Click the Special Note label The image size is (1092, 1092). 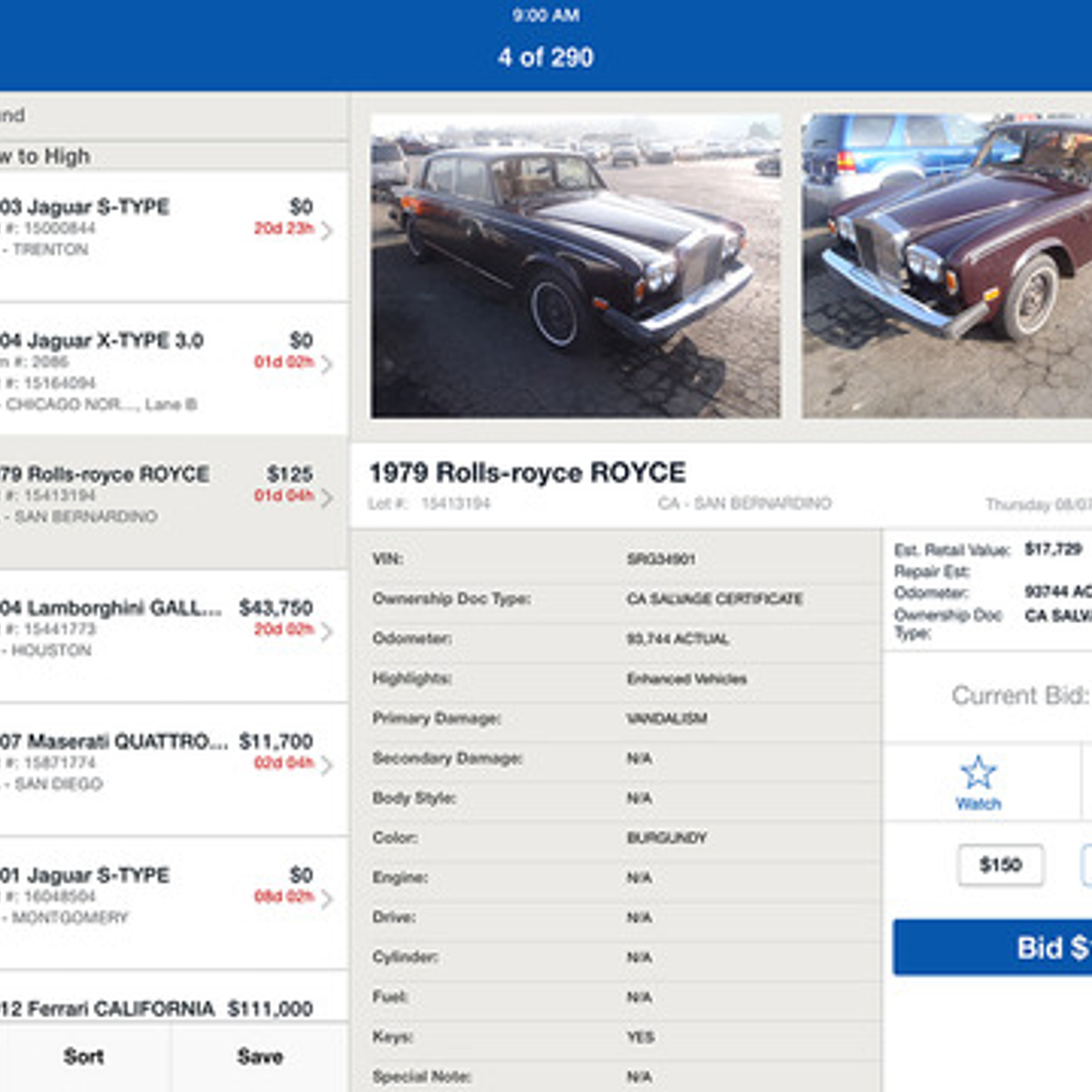pyautogui.click(x=421, y=1076)
